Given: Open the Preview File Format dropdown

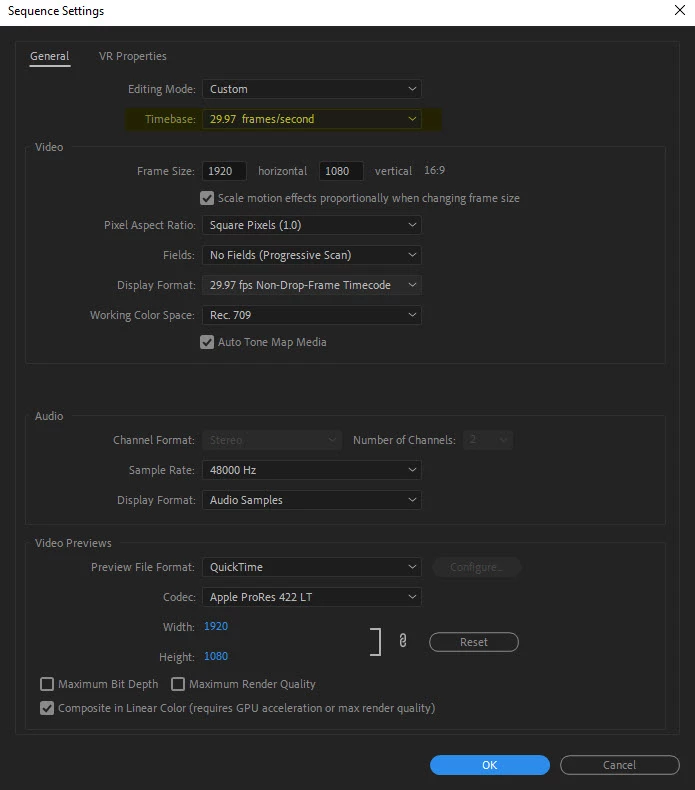Looking at the screenshot, I should (312, 567).
